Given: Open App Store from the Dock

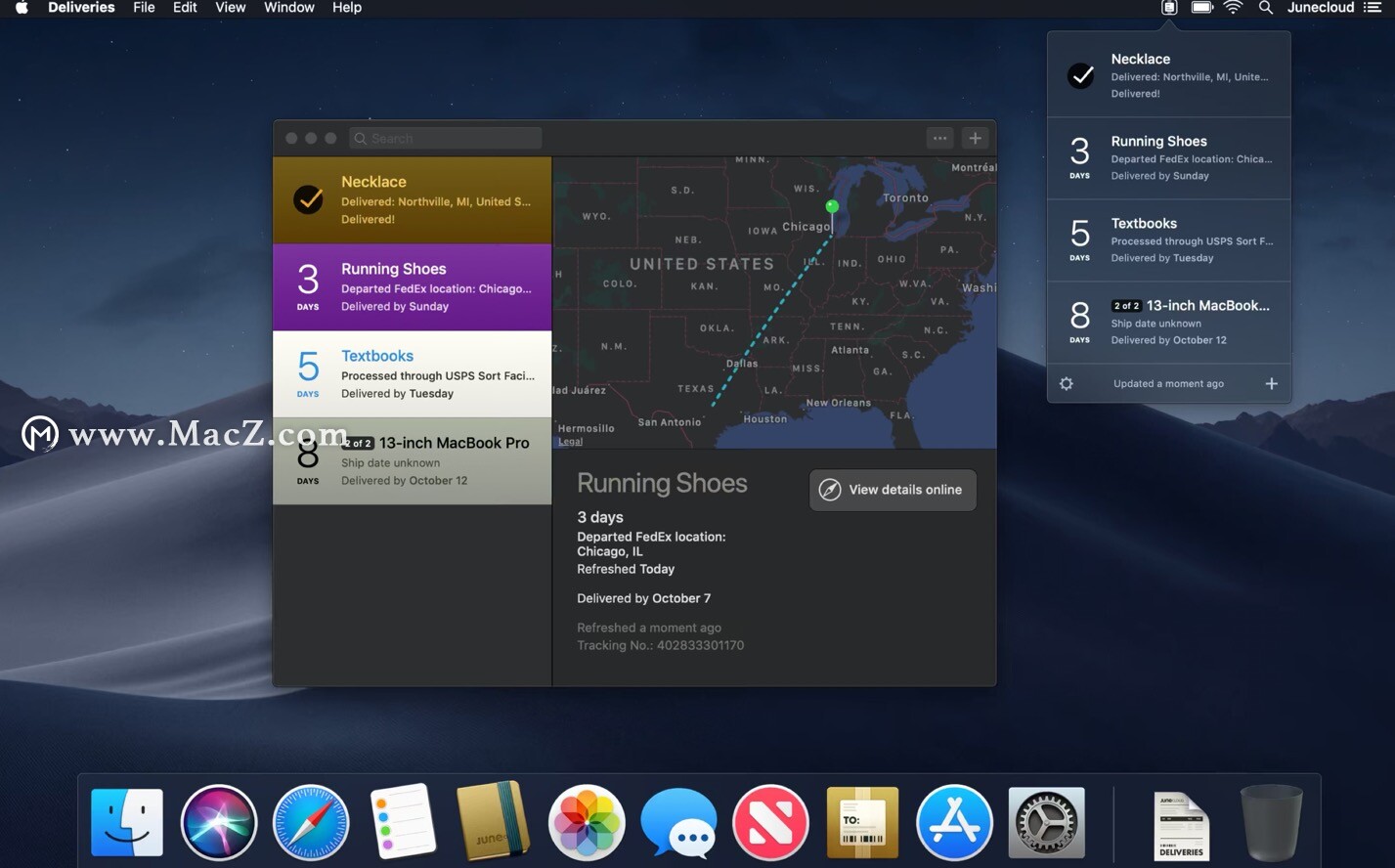Looking at the screenshot, I should click(x=954, y=822).
